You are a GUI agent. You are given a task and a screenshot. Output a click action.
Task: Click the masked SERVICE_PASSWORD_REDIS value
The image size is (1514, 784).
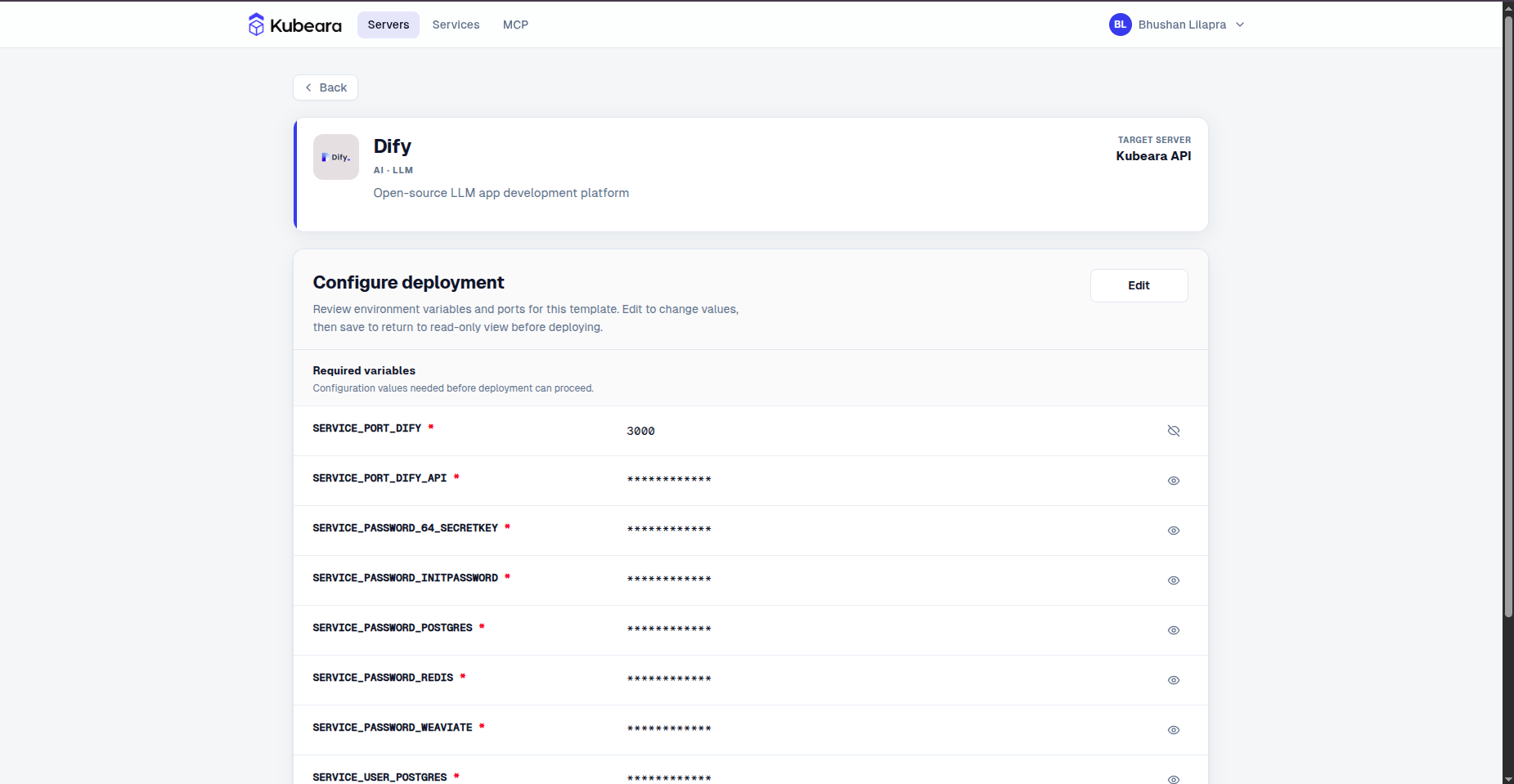tap(669, 679)
